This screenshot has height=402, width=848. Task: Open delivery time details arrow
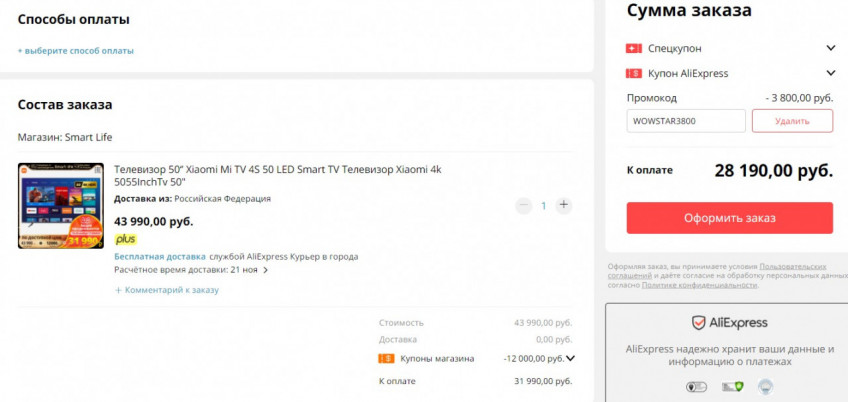click(x=265, y=270)
